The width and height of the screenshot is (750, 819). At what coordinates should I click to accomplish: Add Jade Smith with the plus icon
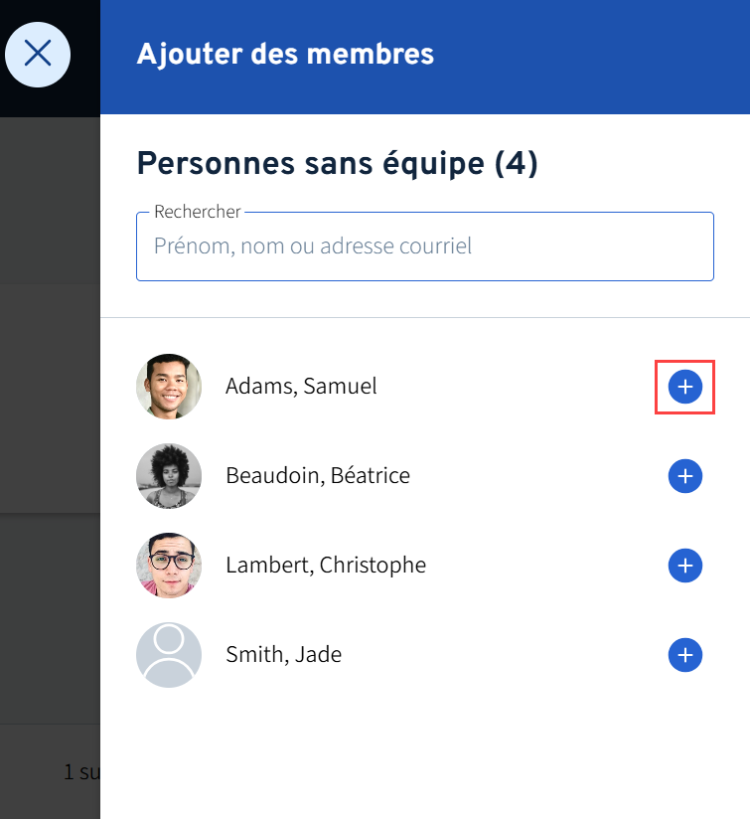click(x=685, y=654)
